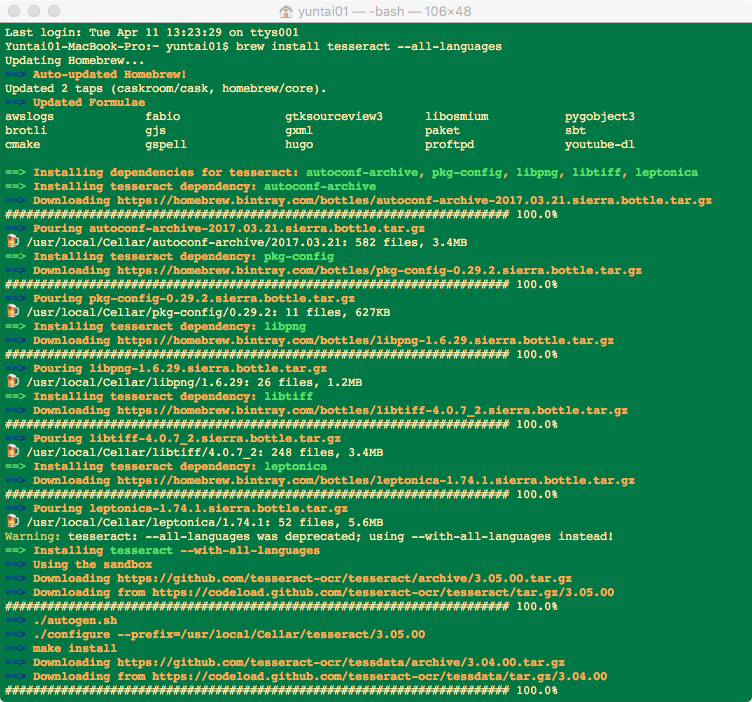Click '/usr/local/Cellar/leptonica/1.74.1: 52 files, 5.6MB'
The height and width of the screenshot is (702, 752).
pyautogui.click(x=205, y=523)
